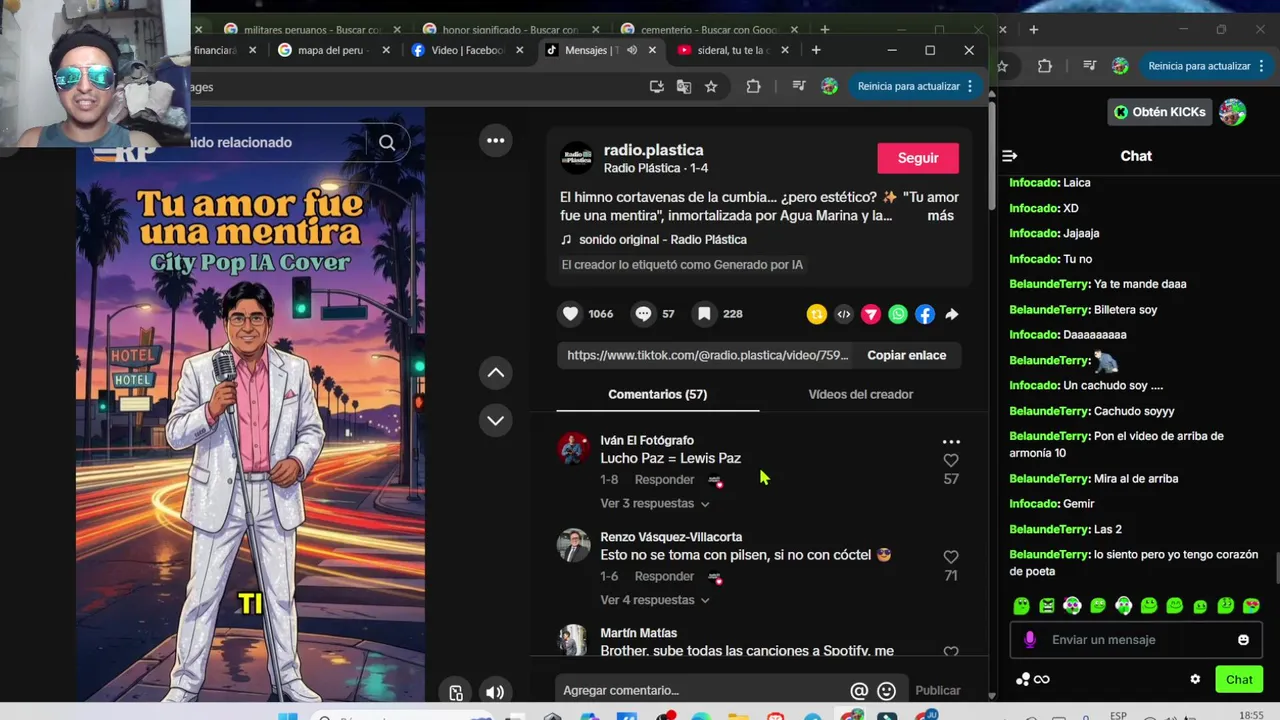Toggle the video sound speaker icon

coord(495,692)
